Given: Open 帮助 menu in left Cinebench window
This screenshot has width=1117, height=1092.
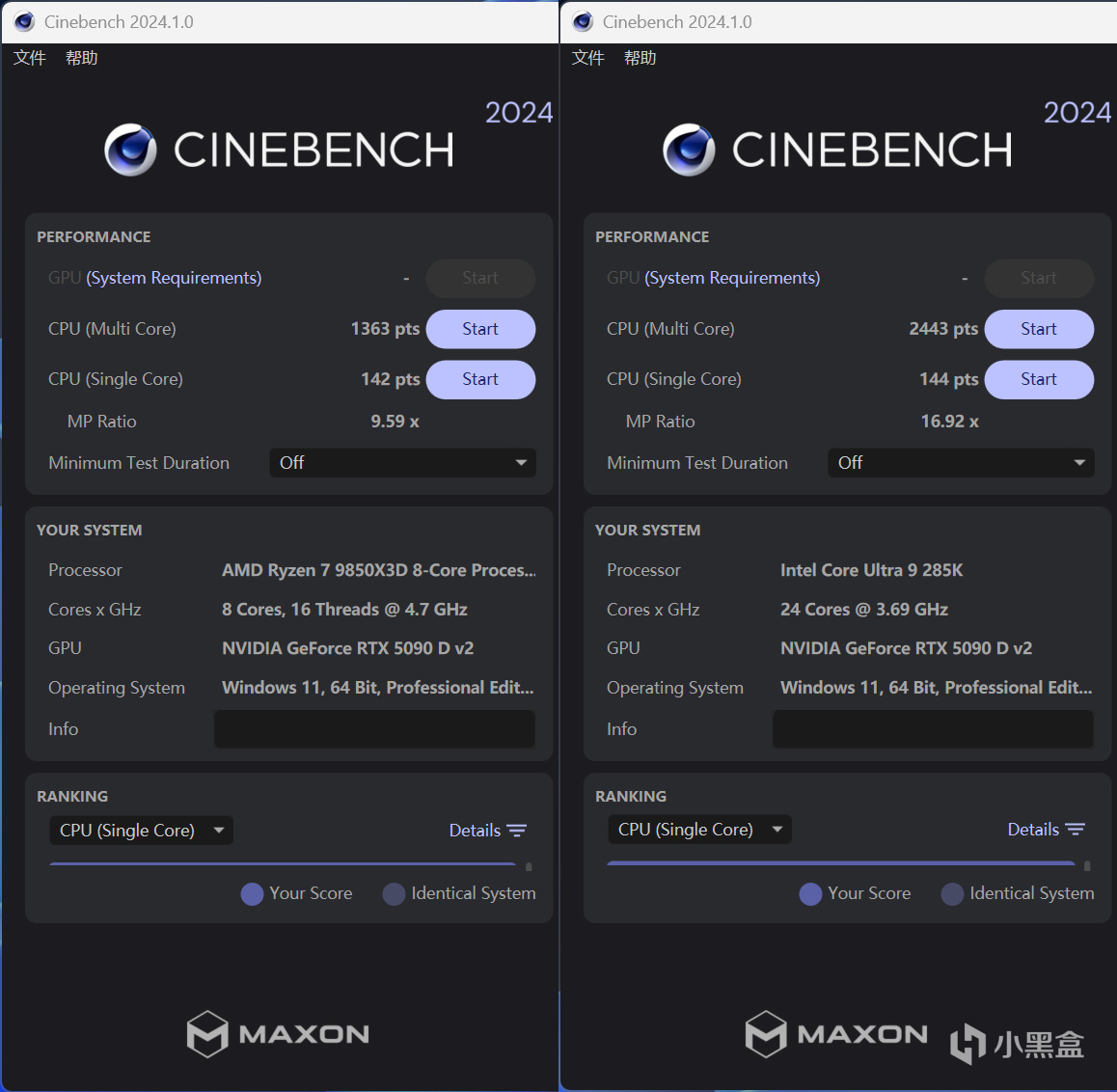Looking at the screenshot, I should [81, 58].
